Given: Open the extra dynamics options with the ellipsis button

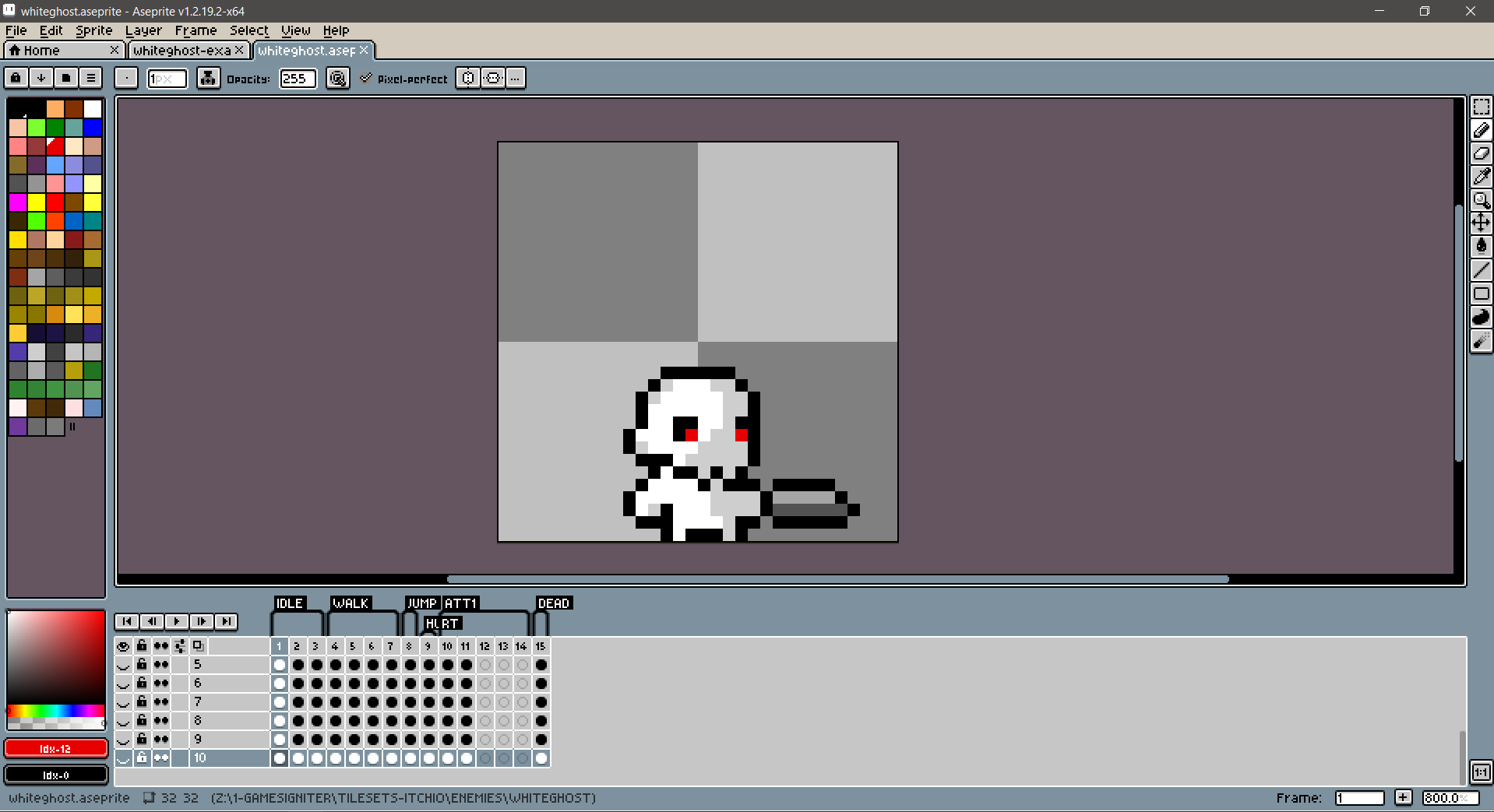Looking at the screenshot, I should tap(515, 78).
